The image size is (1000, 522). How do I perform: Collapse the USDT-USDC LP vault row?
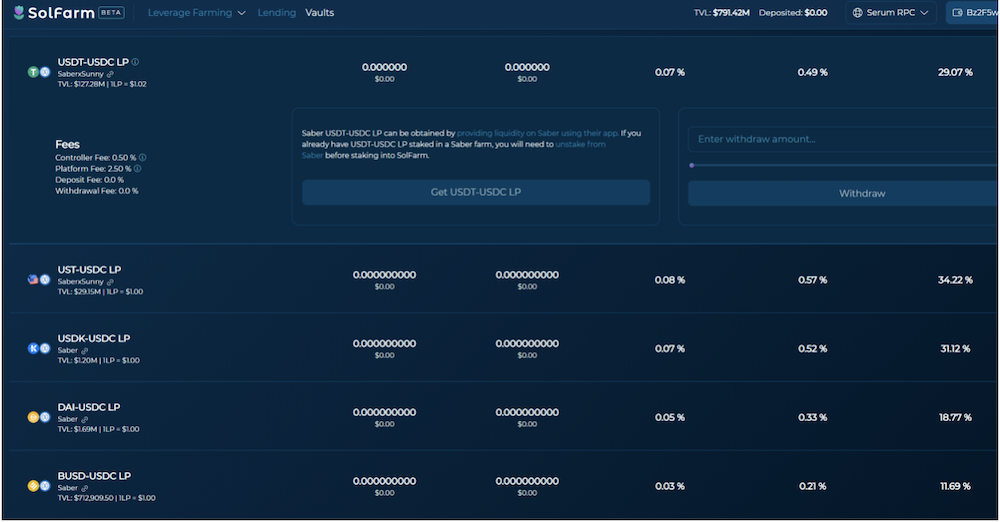pos(500,71)
